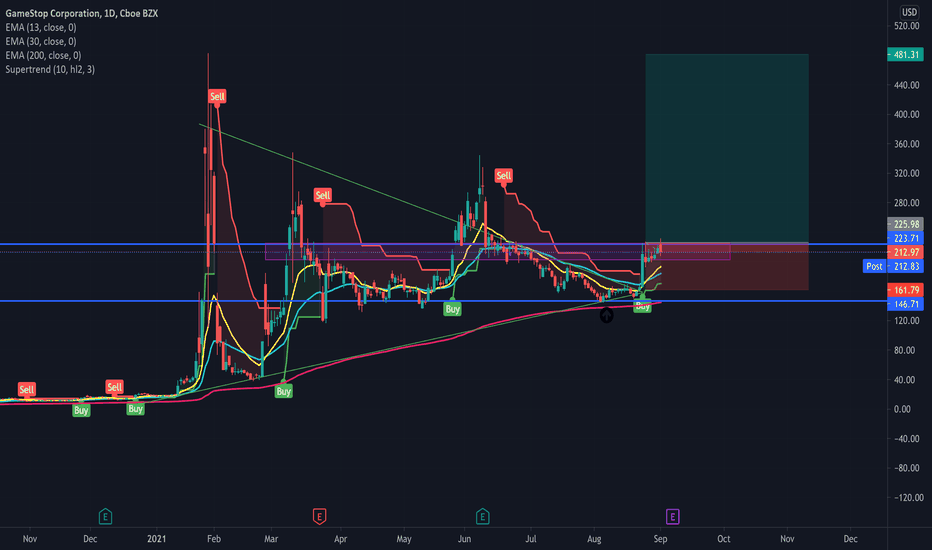Click the Sell marker between Dec and 2021
This screenshot has width=932, height=550.
tap(114, 387)
